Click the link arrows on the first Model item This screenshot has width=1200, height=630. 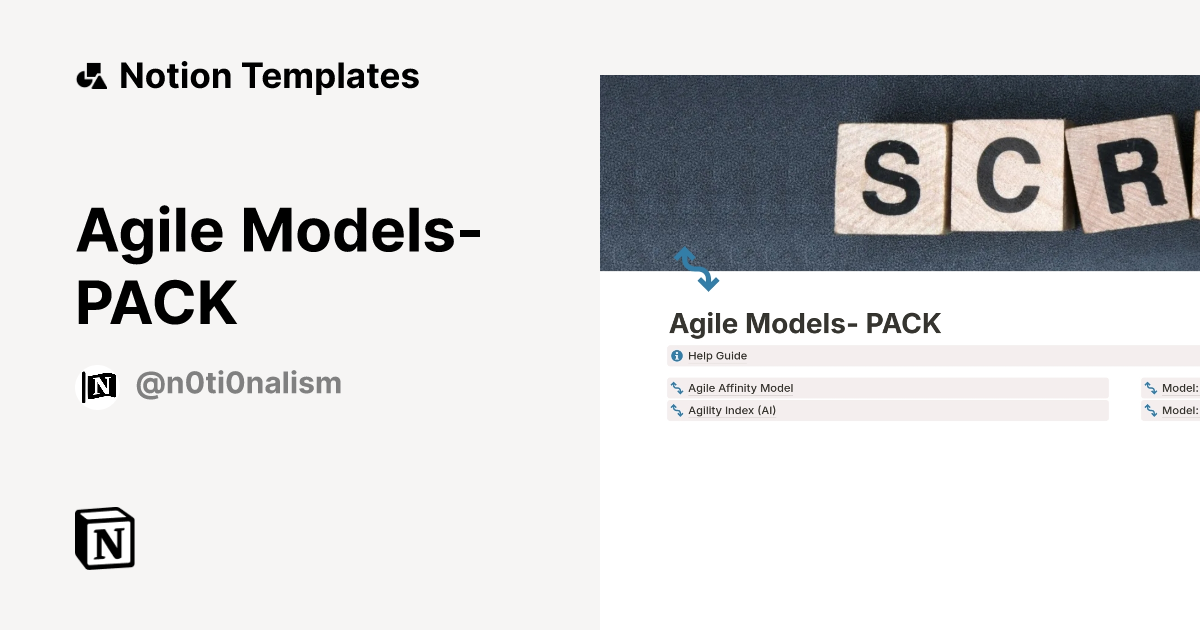[1152, 388]
